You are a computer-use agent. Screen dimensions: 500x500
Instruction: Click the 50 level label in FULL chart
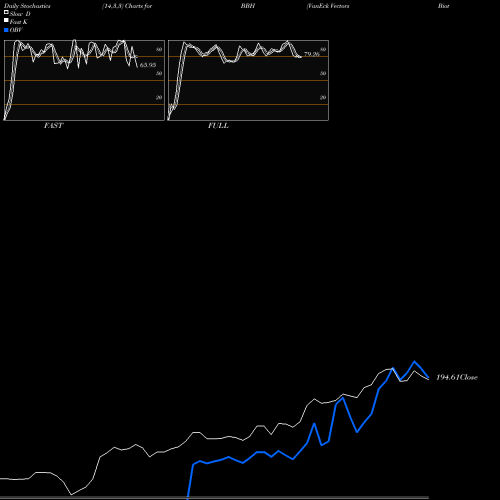pyautogui.click(x=323, y=73)
